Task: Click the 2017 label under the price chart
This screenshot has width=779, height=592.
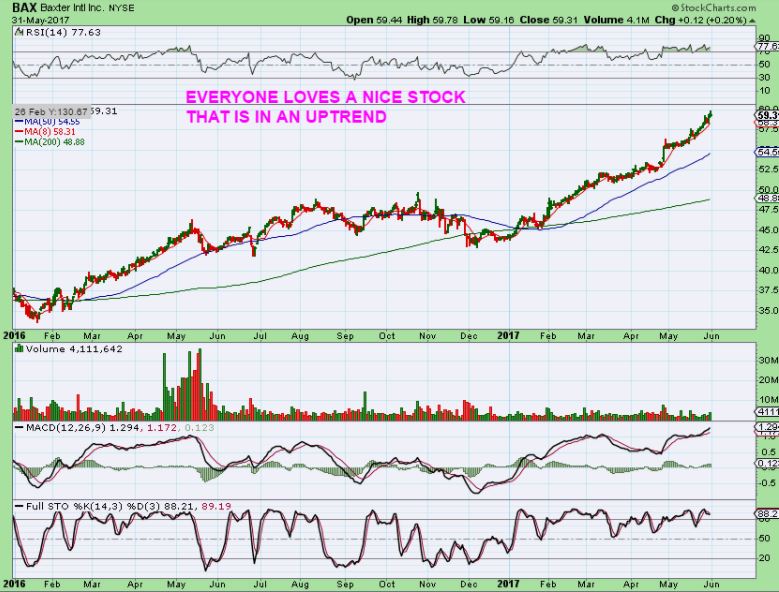Action: point(510,336)
